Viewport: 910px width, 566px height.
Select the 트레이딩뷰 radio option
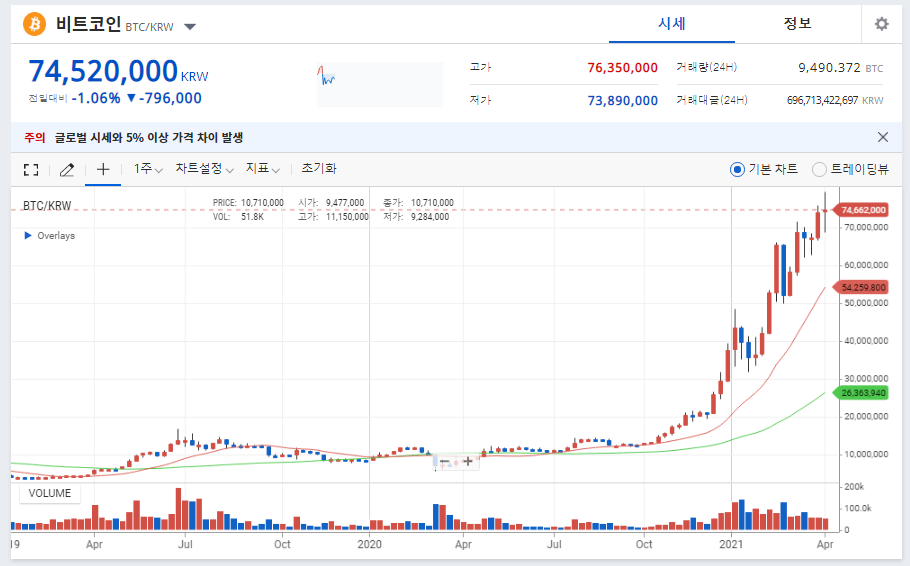[x=819, y=170]
